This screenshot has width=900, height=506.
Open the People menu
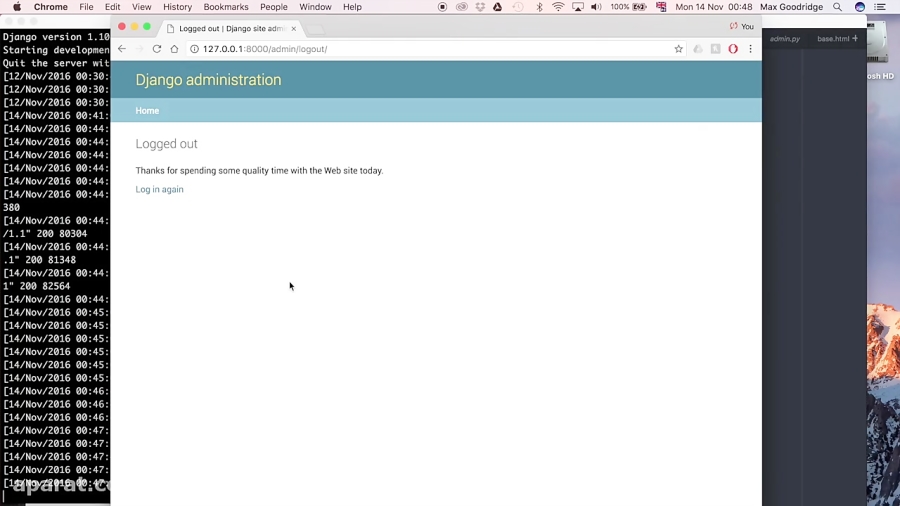tap(274, 7)
